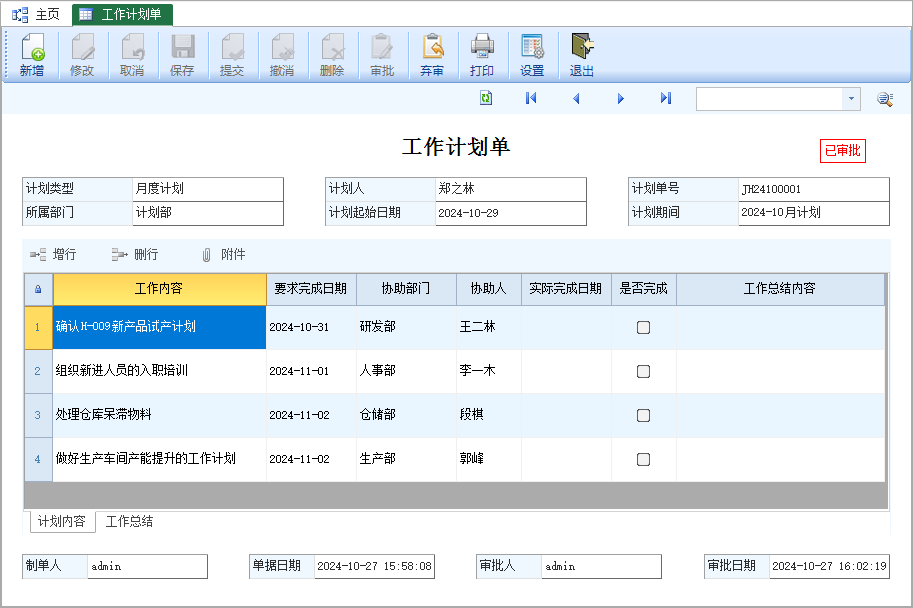Select row number 4 header
Screen dimensions: 913x608
coord(38,459)
